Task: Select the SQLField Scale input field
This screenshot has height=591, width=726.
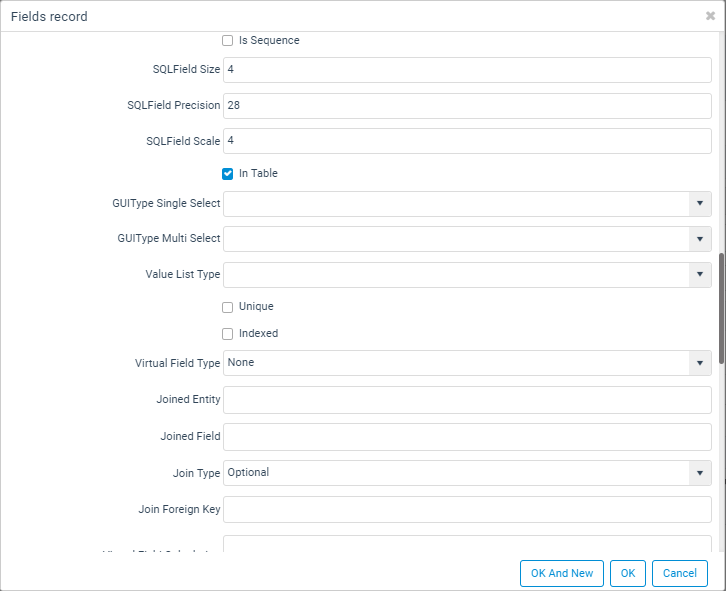Action: pyautogui.click(x=467, y=141)
